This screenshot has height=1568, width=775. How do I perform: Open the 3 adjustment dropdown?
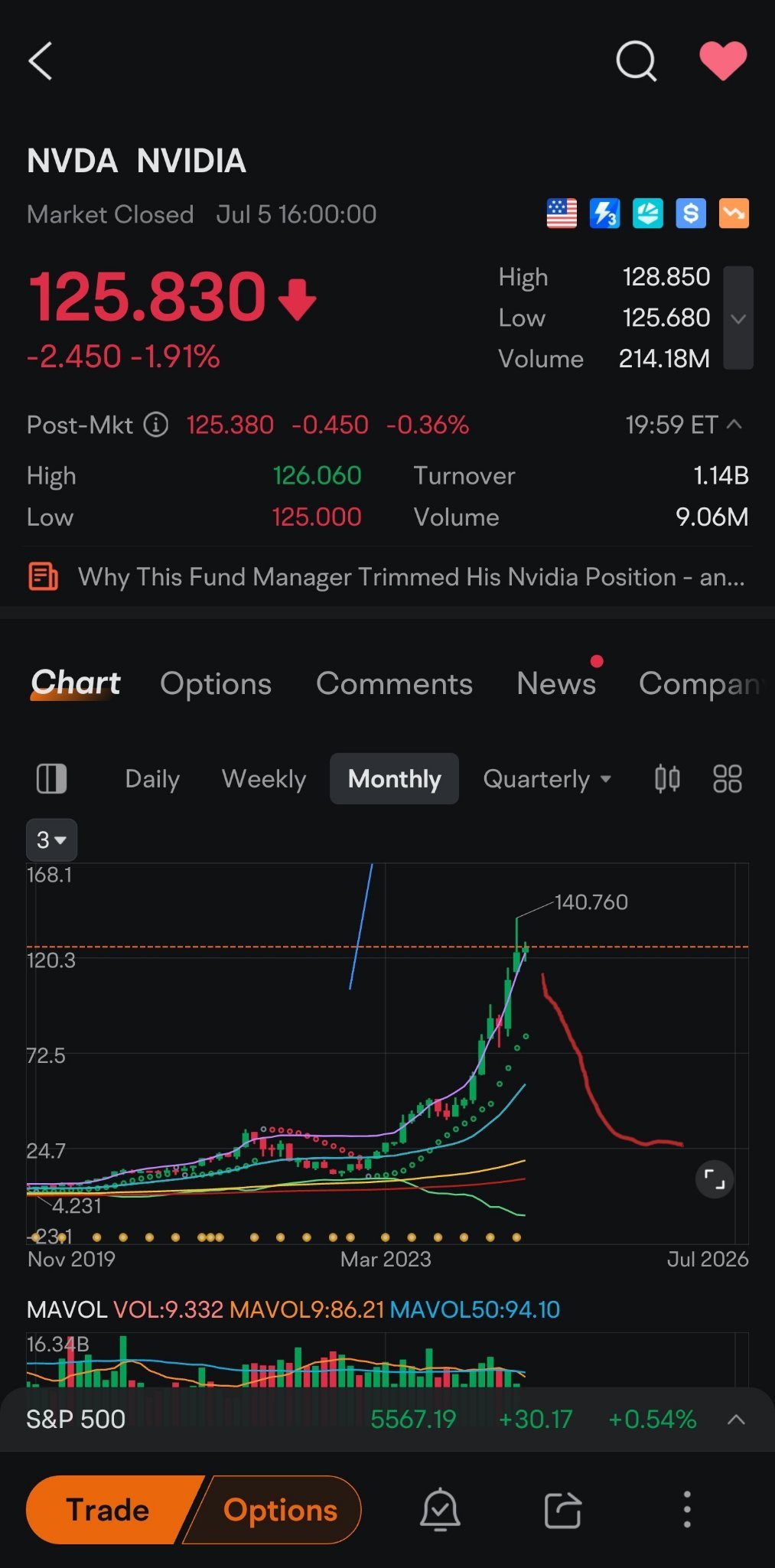coord(51,839)
